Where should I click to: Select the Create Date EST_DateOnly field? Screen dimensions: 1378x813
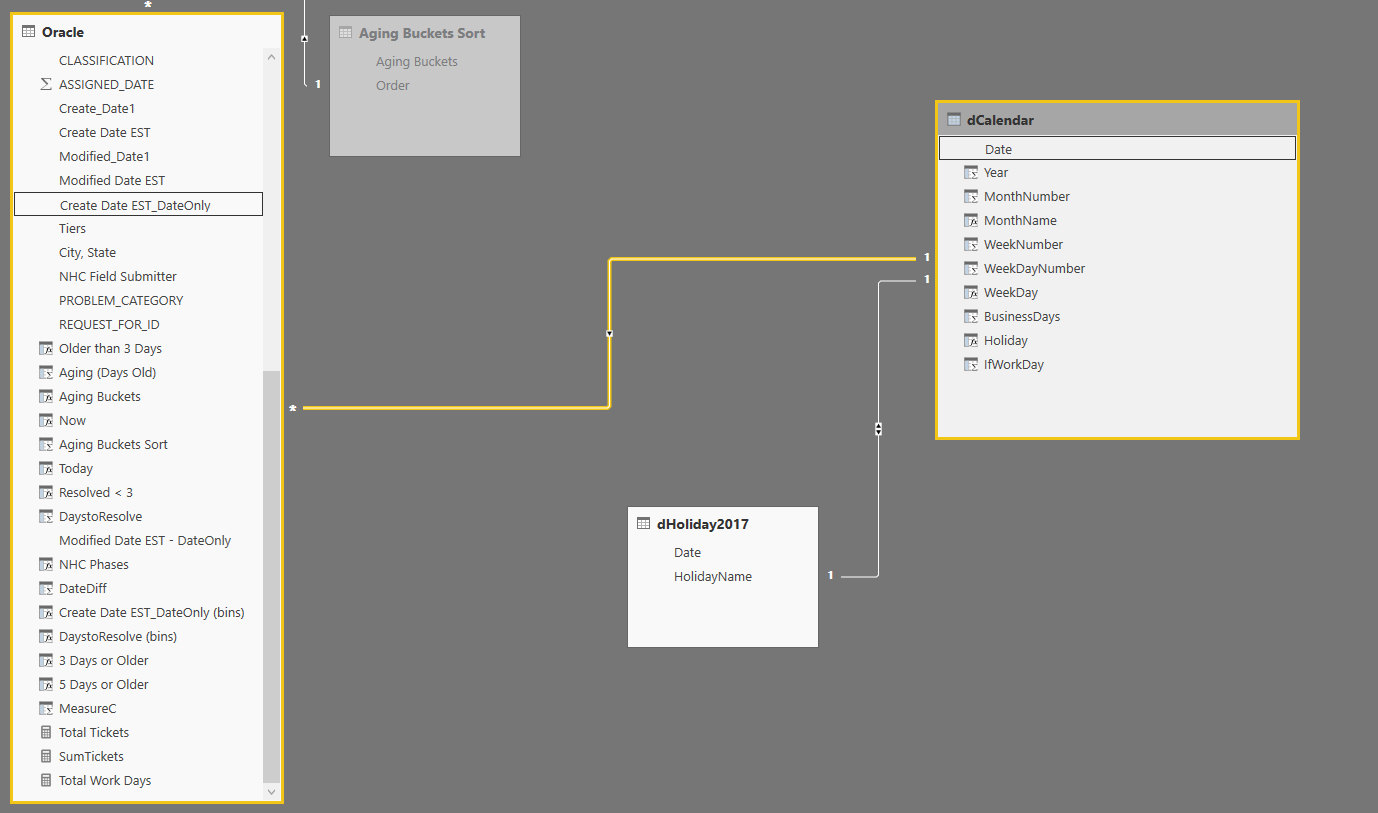(138, 205)
